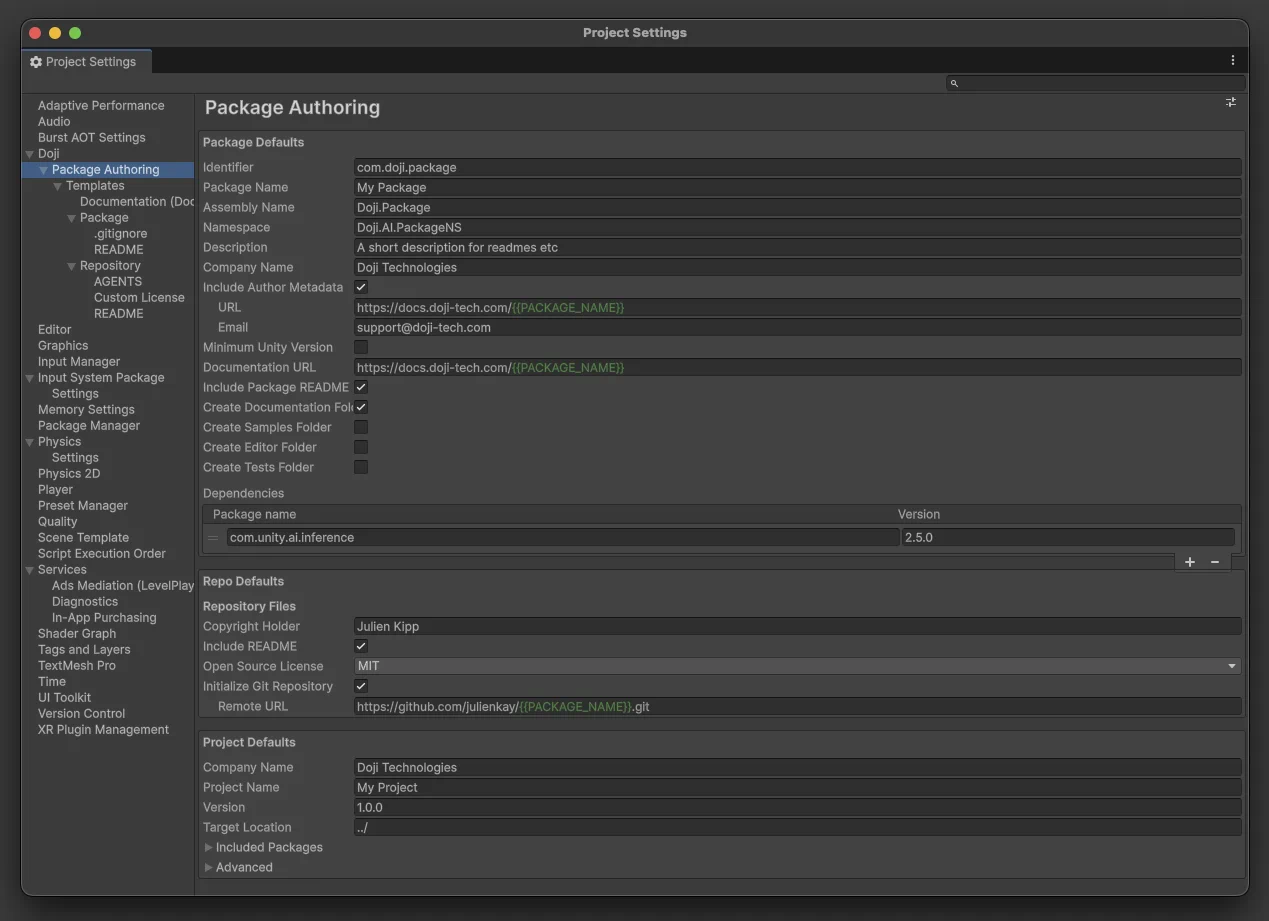The height and width of the screenshot is (921, 1269).
Task: Add a dependency with the plus button
Action: tap(1190, 562)
